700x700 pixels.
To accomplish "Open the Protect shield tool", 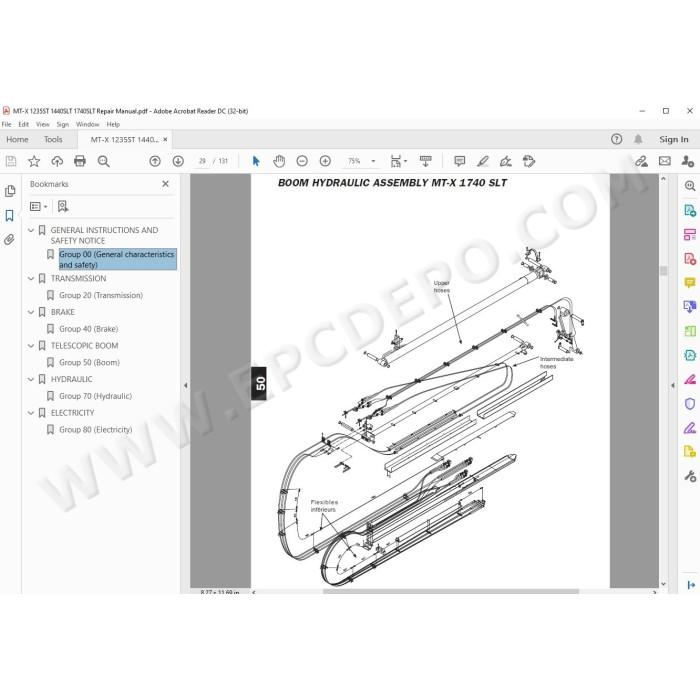I will tap(690, 404).
